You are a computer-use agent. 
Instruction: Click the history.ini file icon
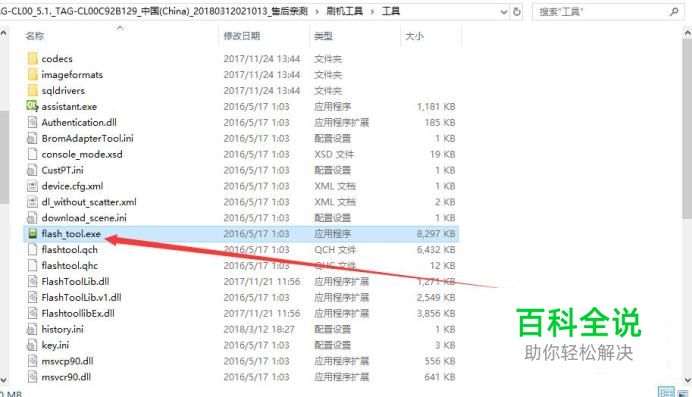point(32,329)
